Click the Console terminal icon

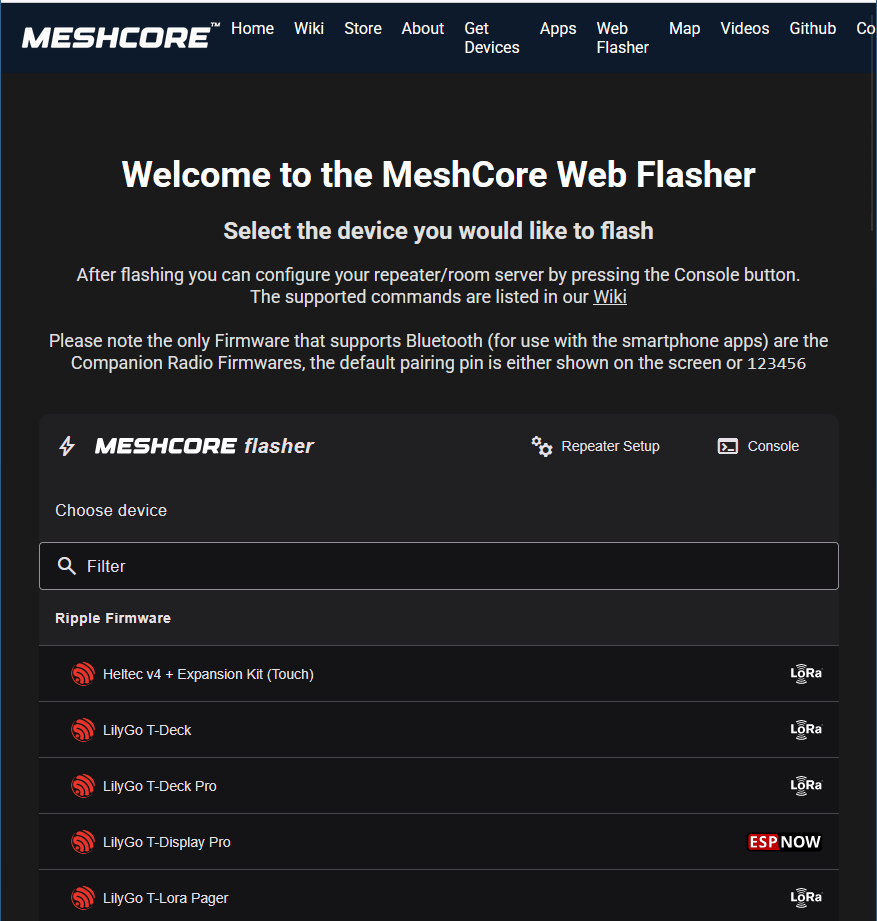coord(728,446)
